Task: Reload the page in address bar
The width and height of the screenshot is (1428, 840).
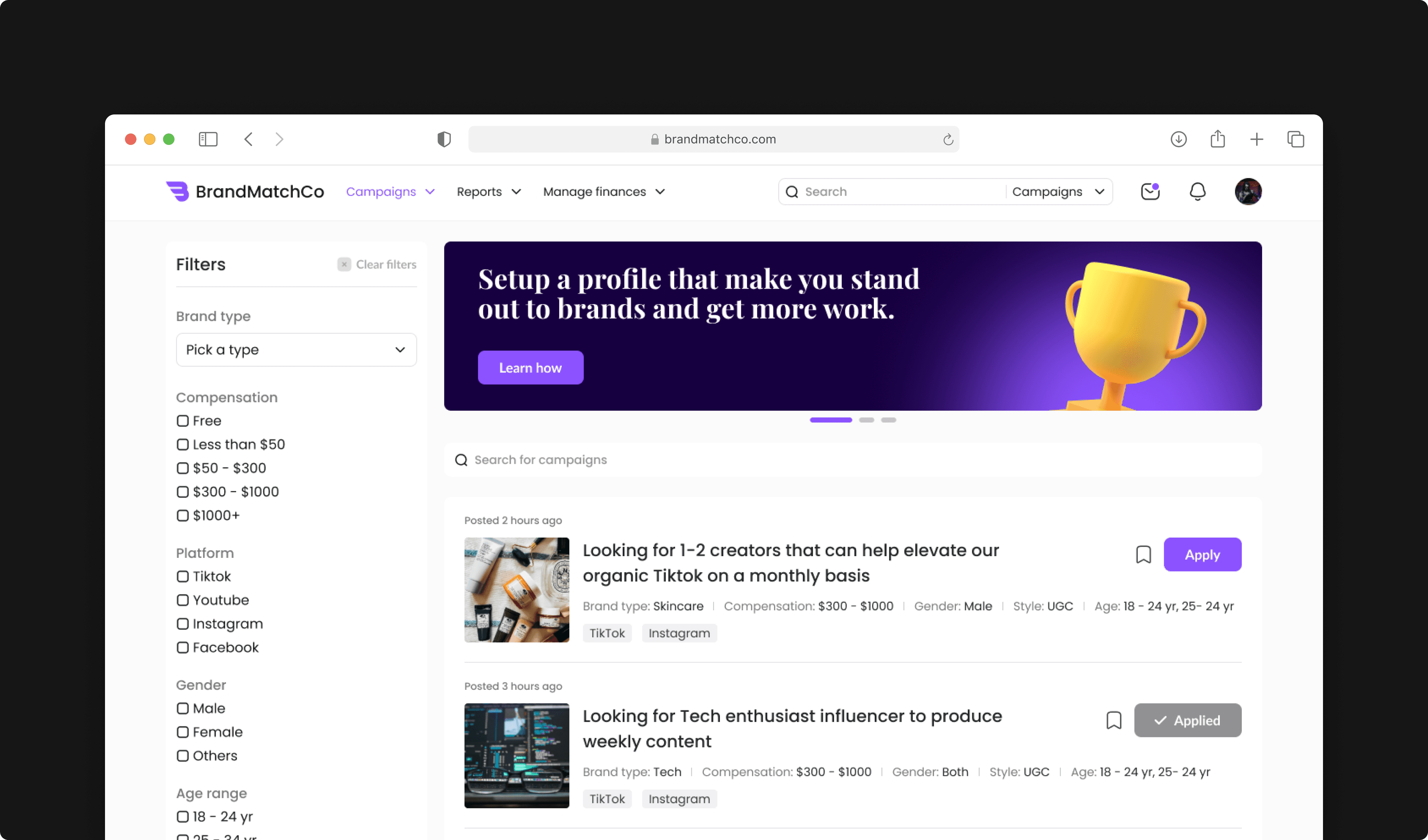Action: pyautogui.click(x=947, y=139)
